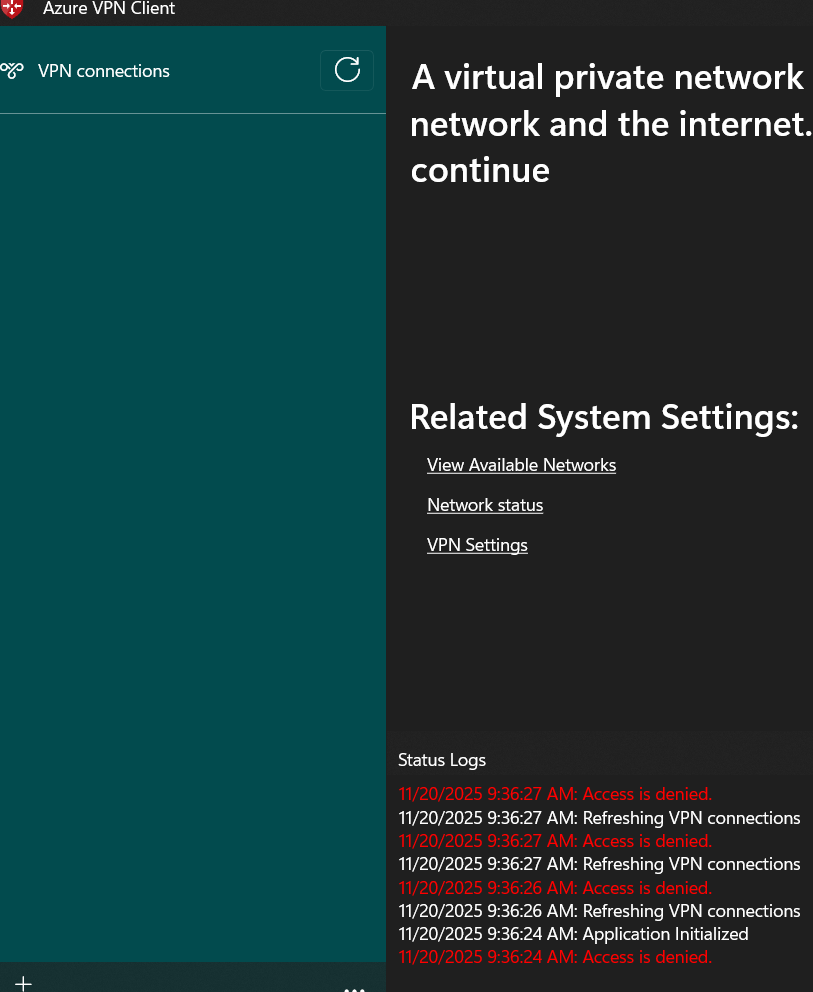Click the virtual private network description heading
The image size is (813, 992).
(x=610, y=124)
